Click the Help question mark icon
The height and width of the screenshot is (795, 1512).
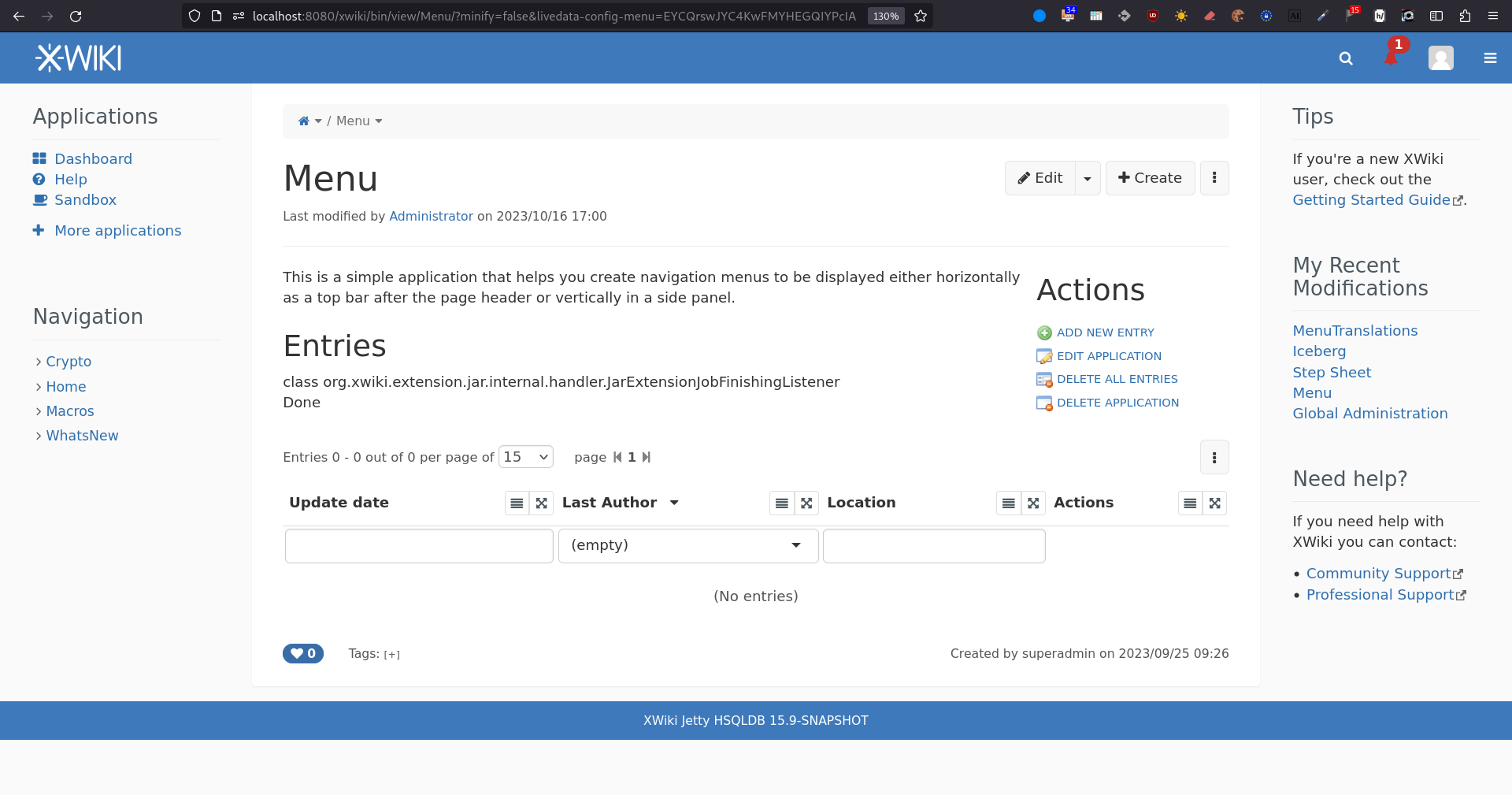(39, 179)
